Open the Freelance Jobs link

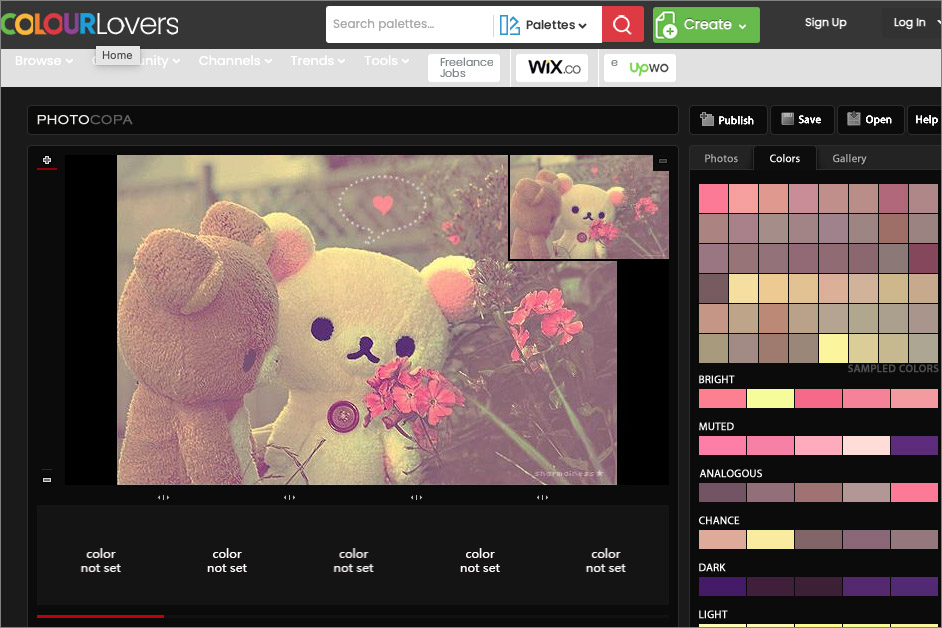(465, 67)
